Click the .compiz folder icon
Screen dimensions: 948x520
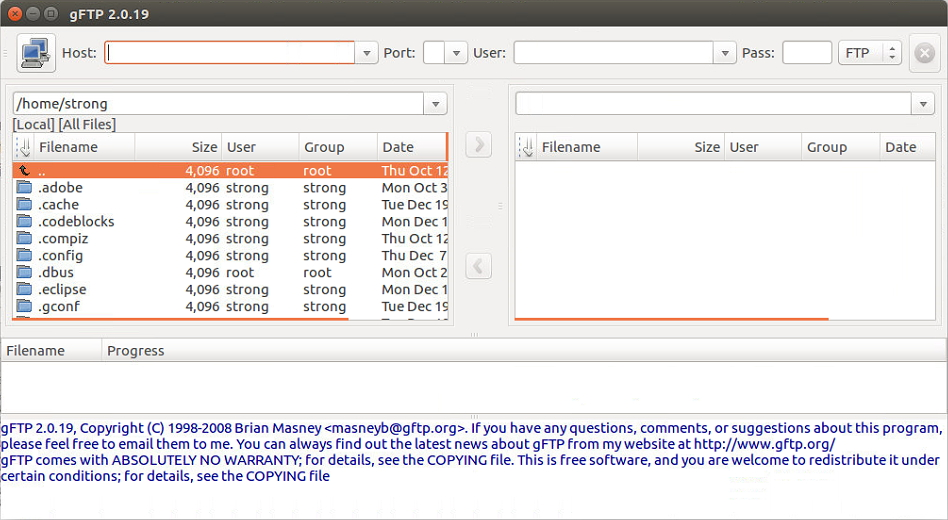tap(24, 238)
